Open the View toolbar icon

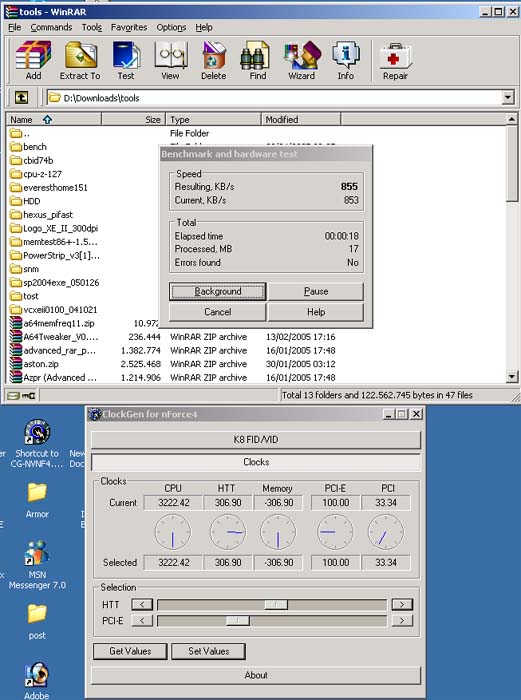[170, 60]
